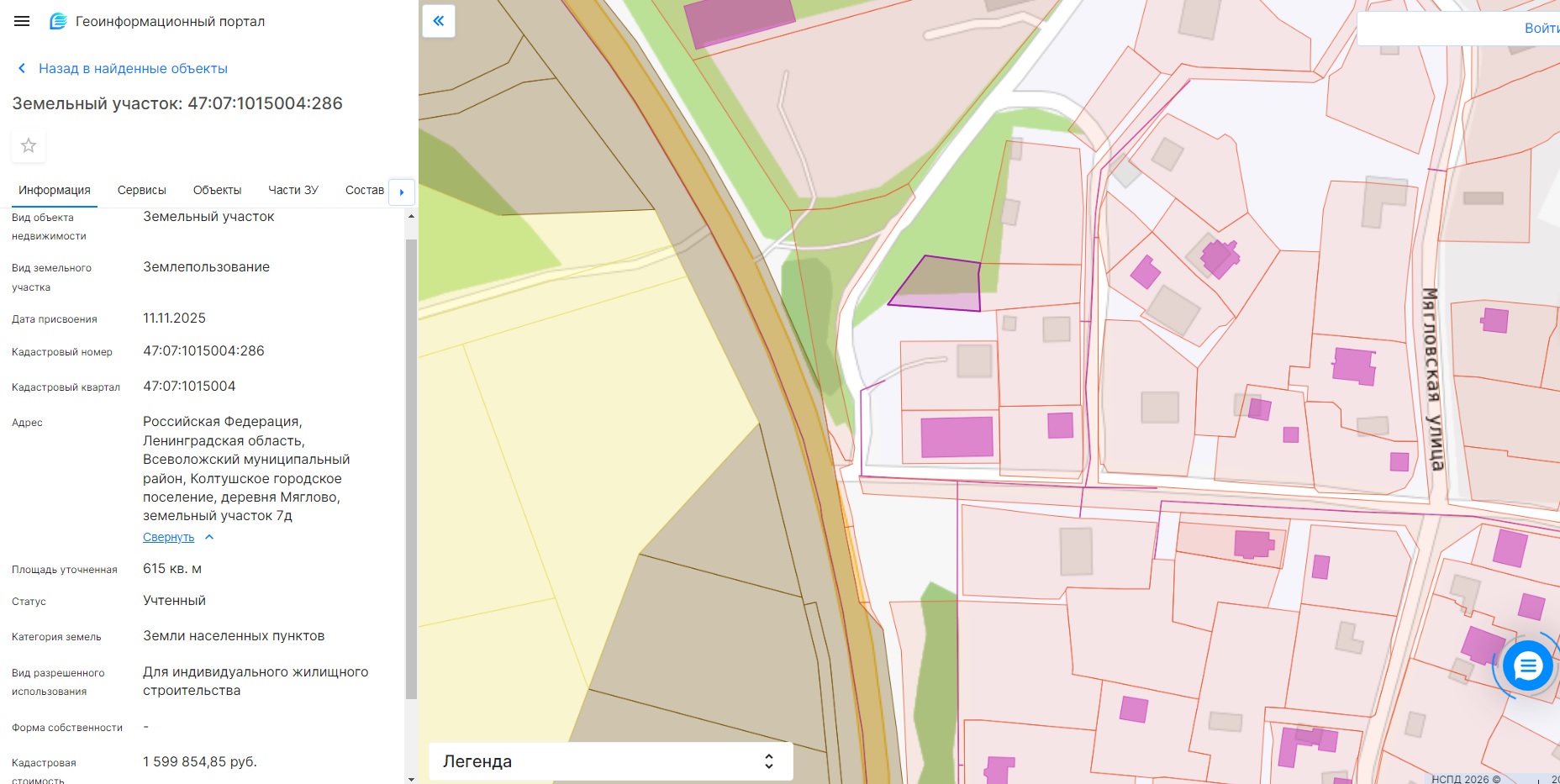This screenshot has height=784, width=1560.
Task: Open the hamburger main menu
Action: point(22,21)
